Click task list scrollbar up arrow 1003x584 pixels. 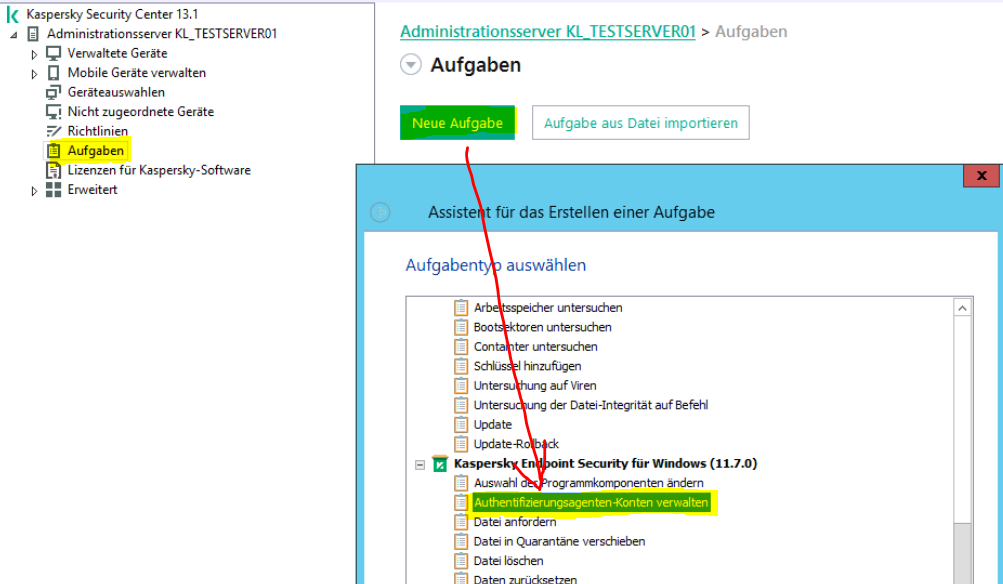962,308
